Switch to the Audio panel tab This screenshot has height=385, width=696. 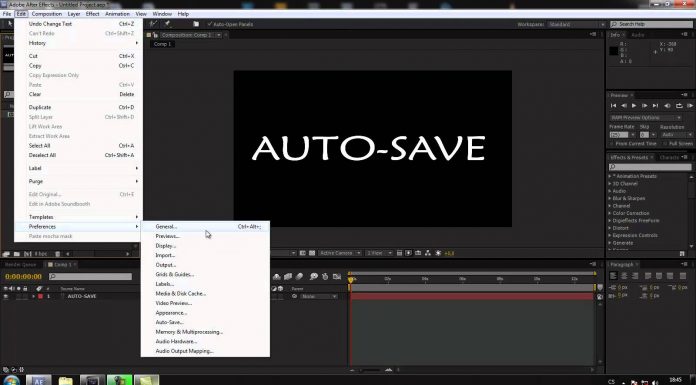[637, 35]
